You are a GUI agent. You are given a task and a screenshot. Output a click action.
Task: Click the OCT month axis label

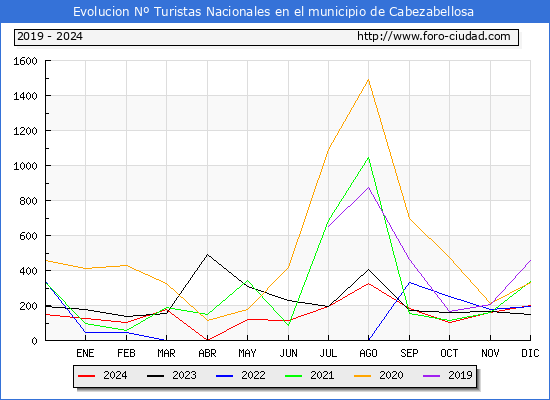(449, 353)
